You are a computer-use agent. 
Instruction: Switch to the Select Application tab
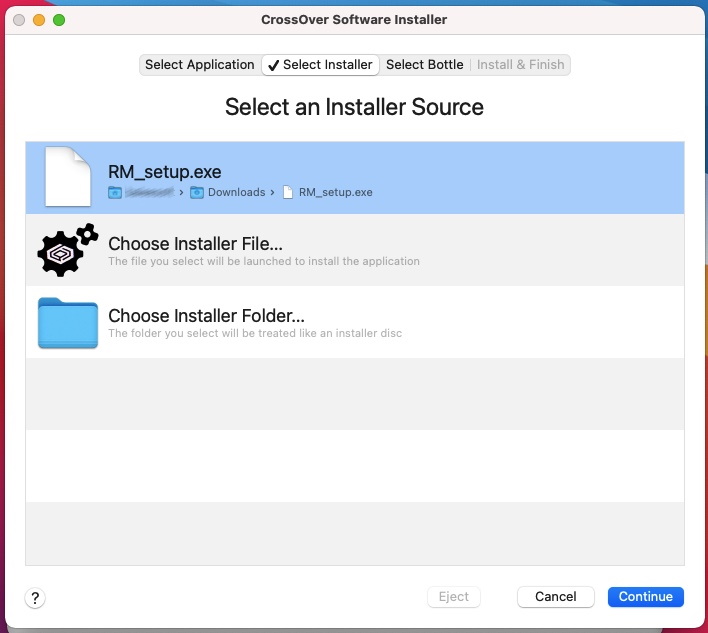(x=200, y=65)
